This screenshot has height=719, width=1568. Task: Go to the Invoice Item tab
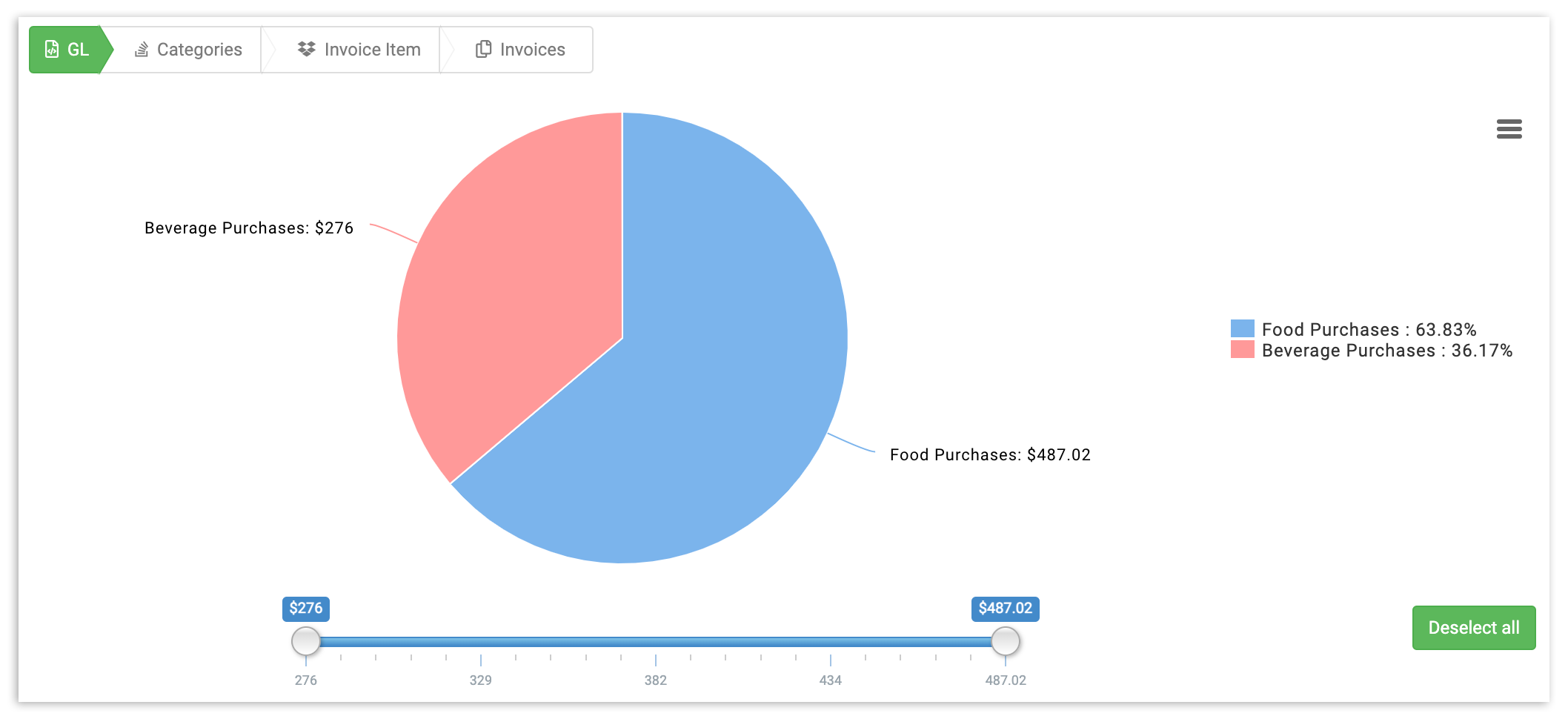click(359, 50)
